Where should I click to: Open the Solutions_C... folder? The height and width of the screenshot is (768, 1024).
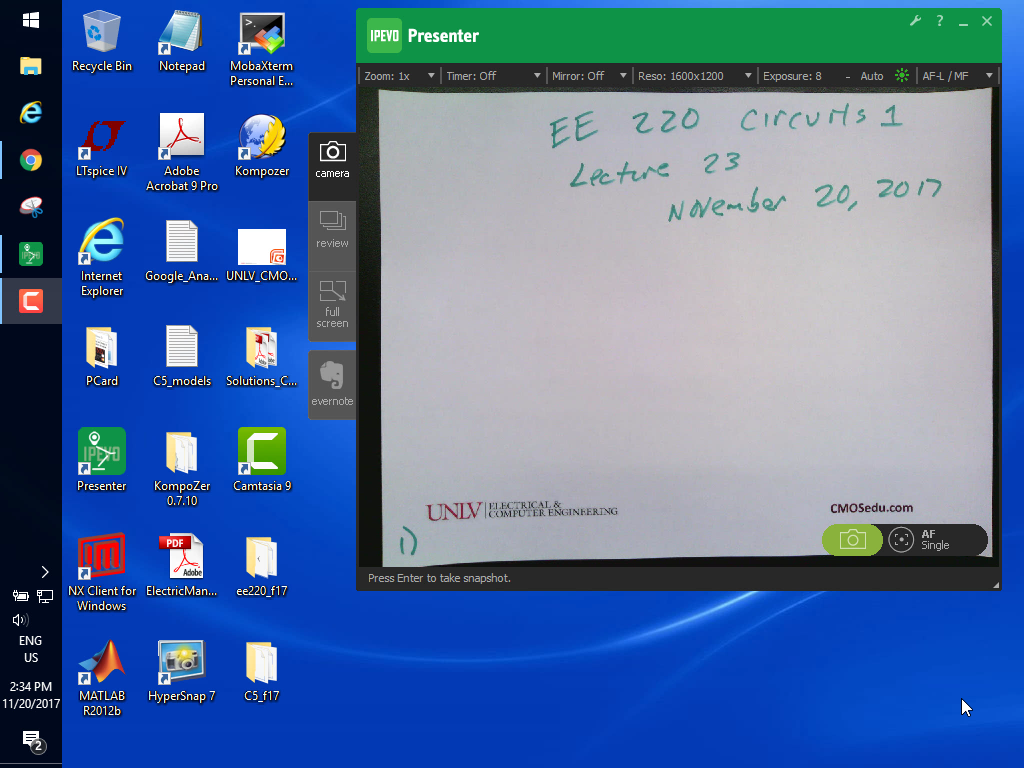click(x=261, y=357)
